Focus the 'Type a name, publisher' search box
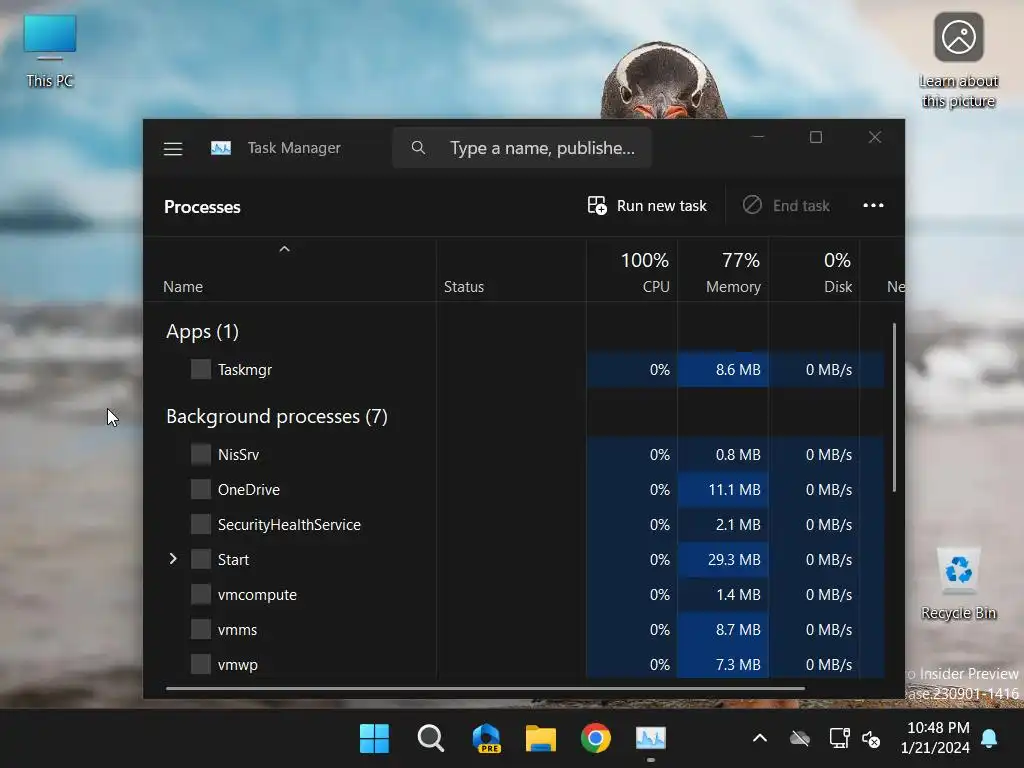The image size is (1024, 768). pyautogui.click(x=521, y=148)
